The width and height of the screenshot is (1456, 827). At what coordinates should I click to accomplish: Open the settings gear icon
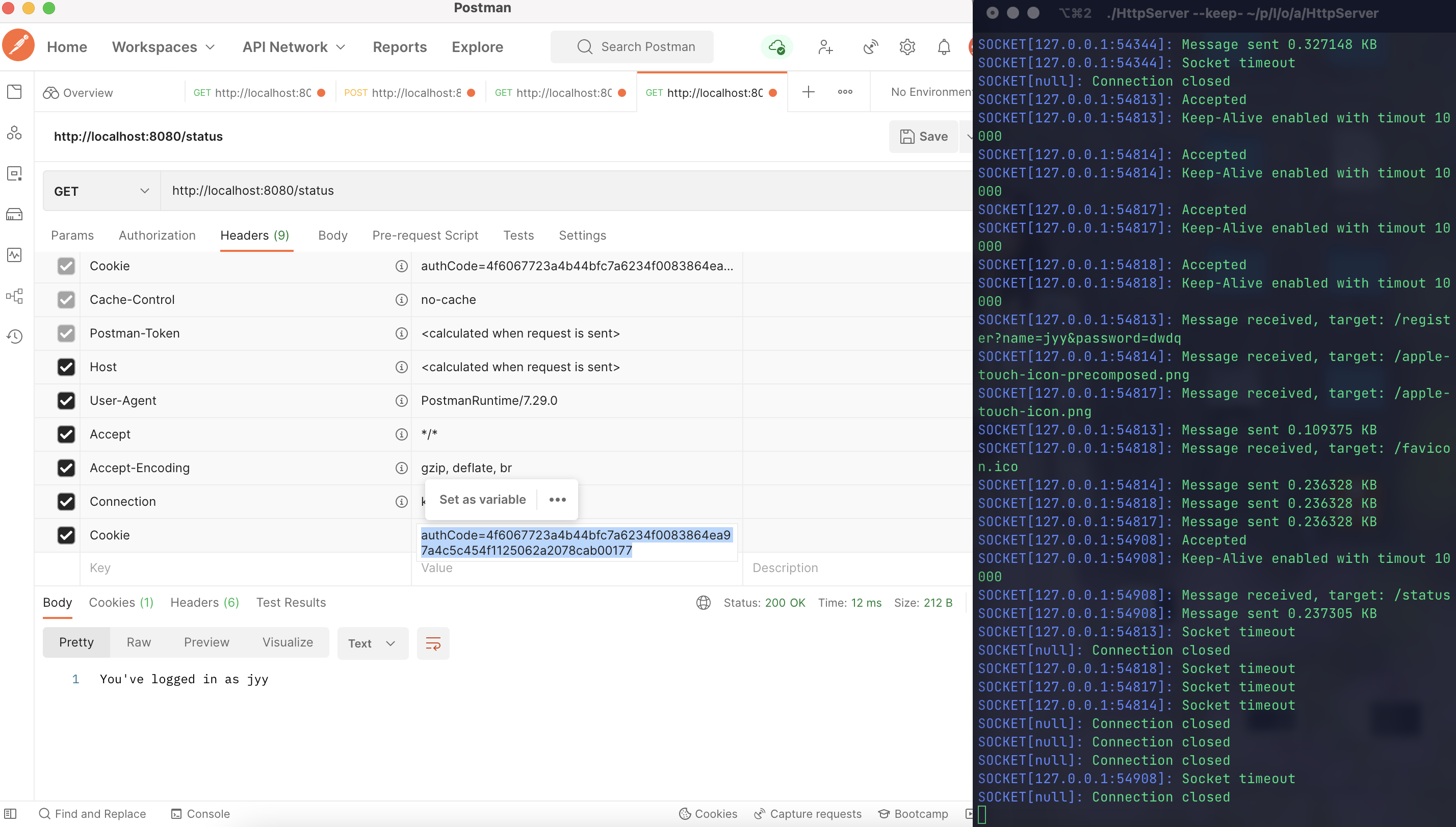907,47
